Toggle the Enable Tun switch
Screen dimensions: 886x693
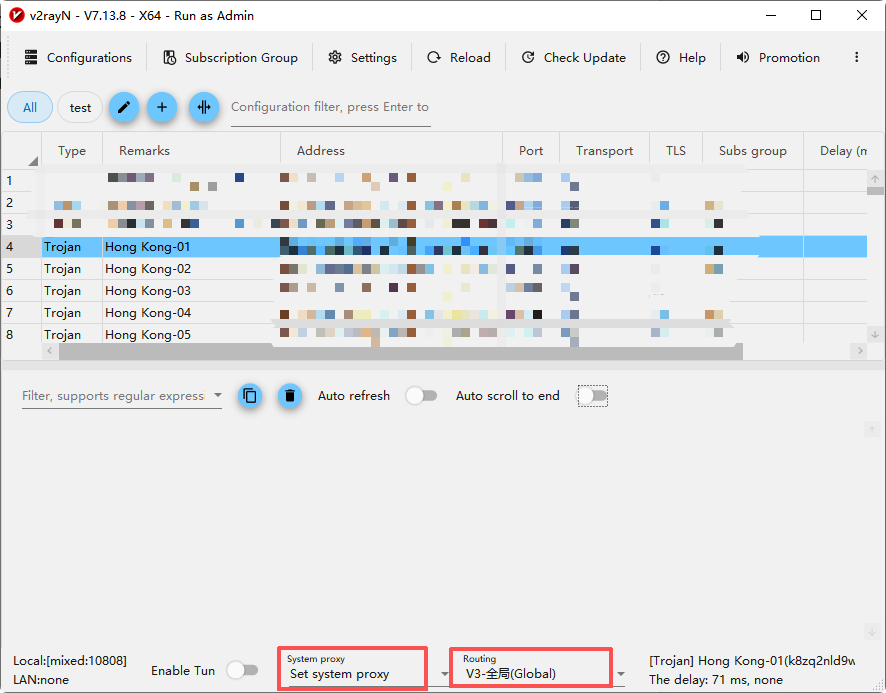pos(242,670)
